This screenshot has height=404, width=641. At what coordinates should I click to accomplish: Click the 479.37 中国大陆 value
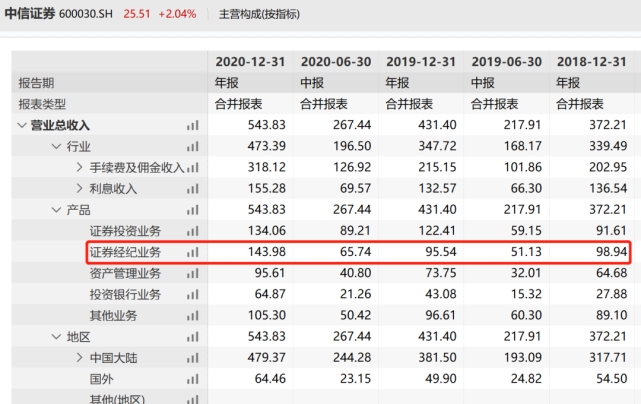coord(267,357)
